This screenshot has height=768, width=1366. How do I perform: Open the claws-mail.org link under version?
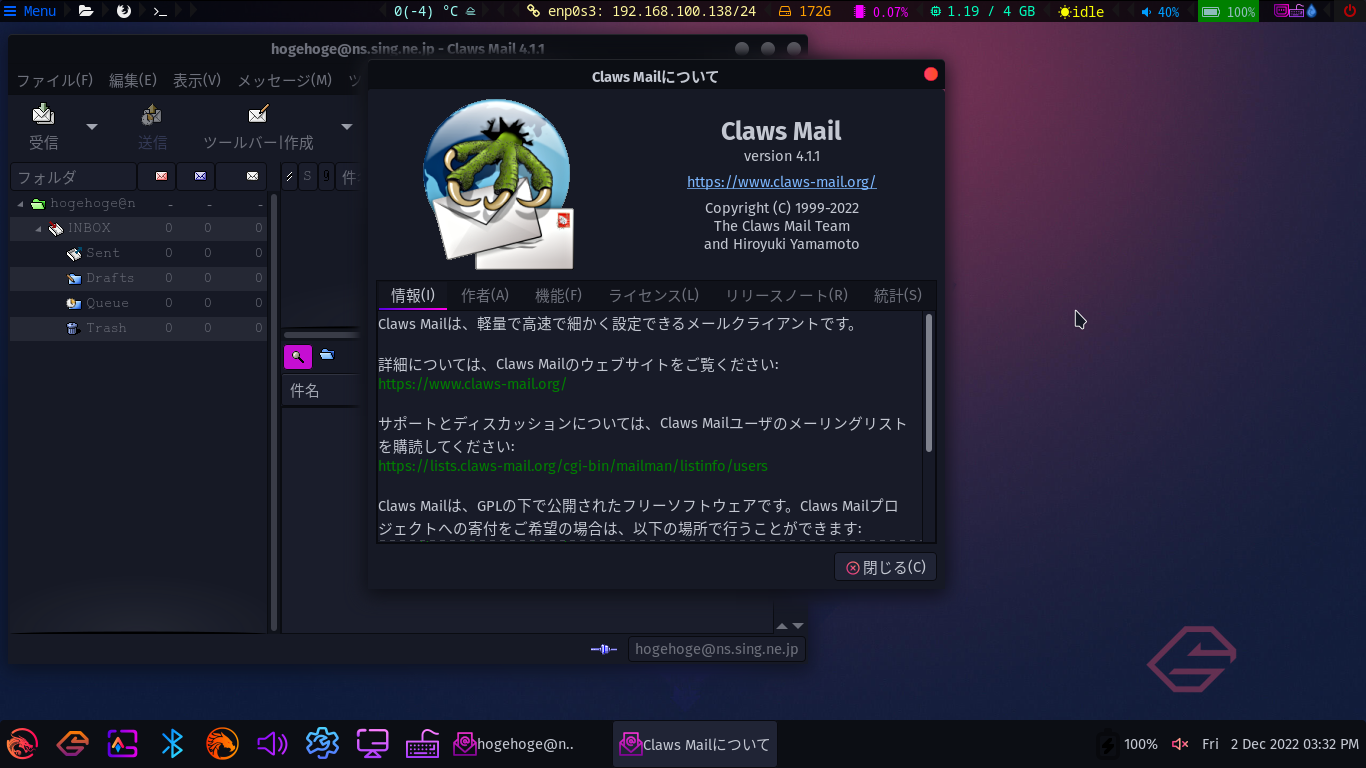point(781,182)
